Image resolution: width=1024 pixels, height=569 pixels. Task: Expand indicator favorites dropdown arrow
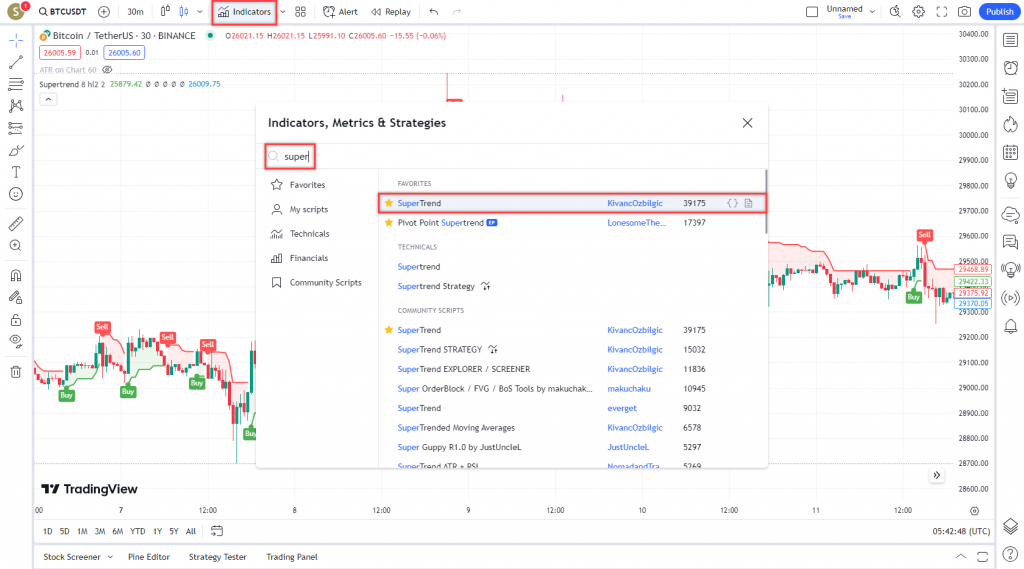[283, 12]
